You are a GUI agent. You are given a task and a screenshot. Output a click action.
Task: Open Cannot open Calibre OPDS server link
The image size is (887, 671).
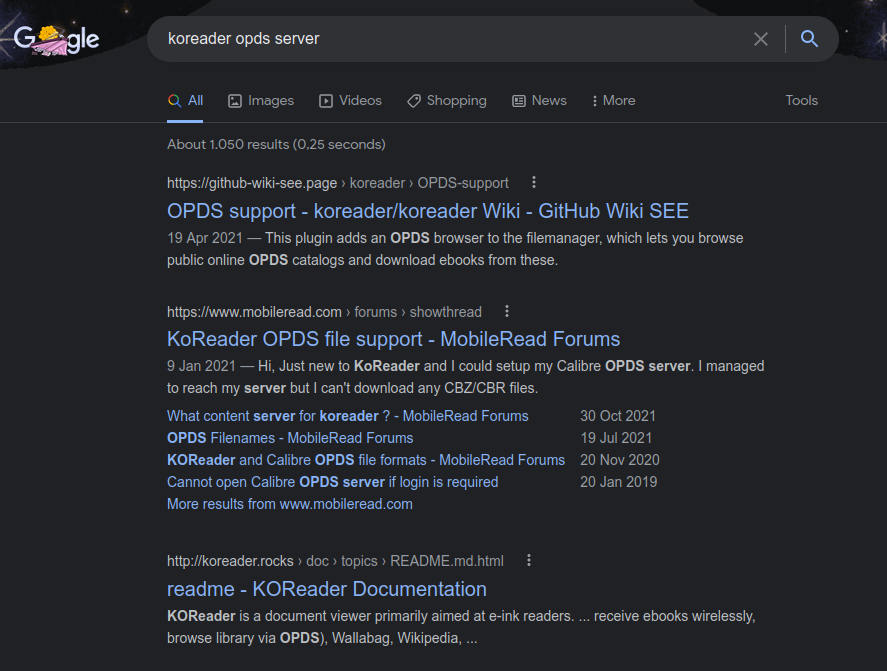pos(332,482)
